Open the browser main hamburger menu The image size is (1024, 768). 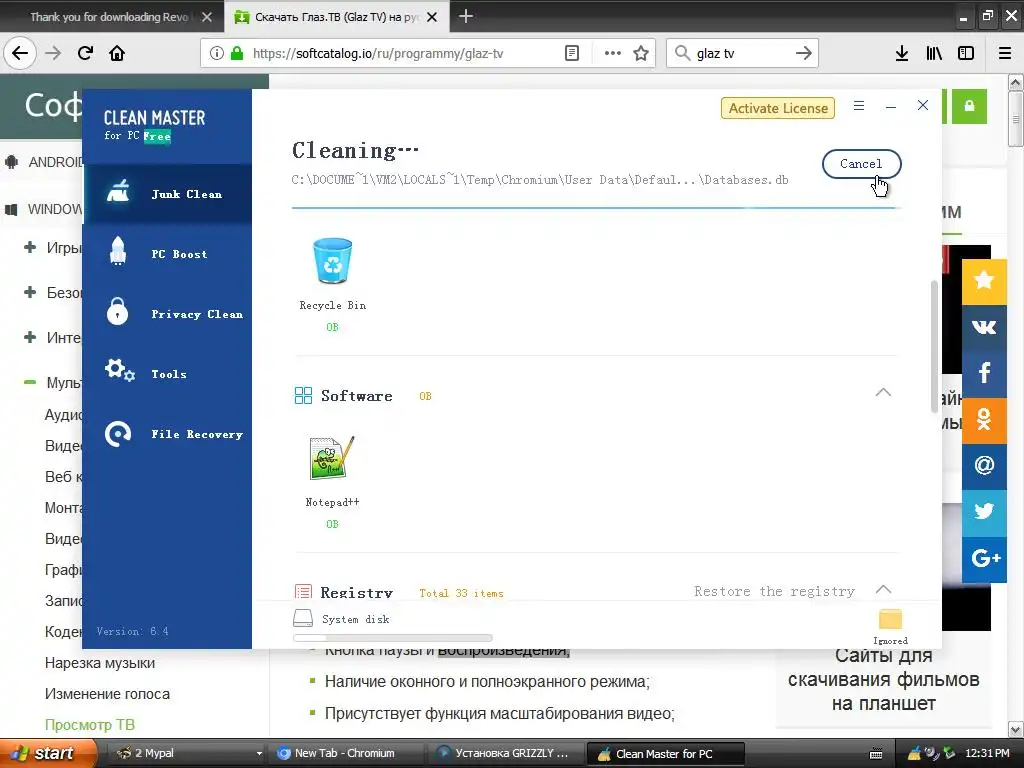pyautogui.click(x=1005, y=54)
